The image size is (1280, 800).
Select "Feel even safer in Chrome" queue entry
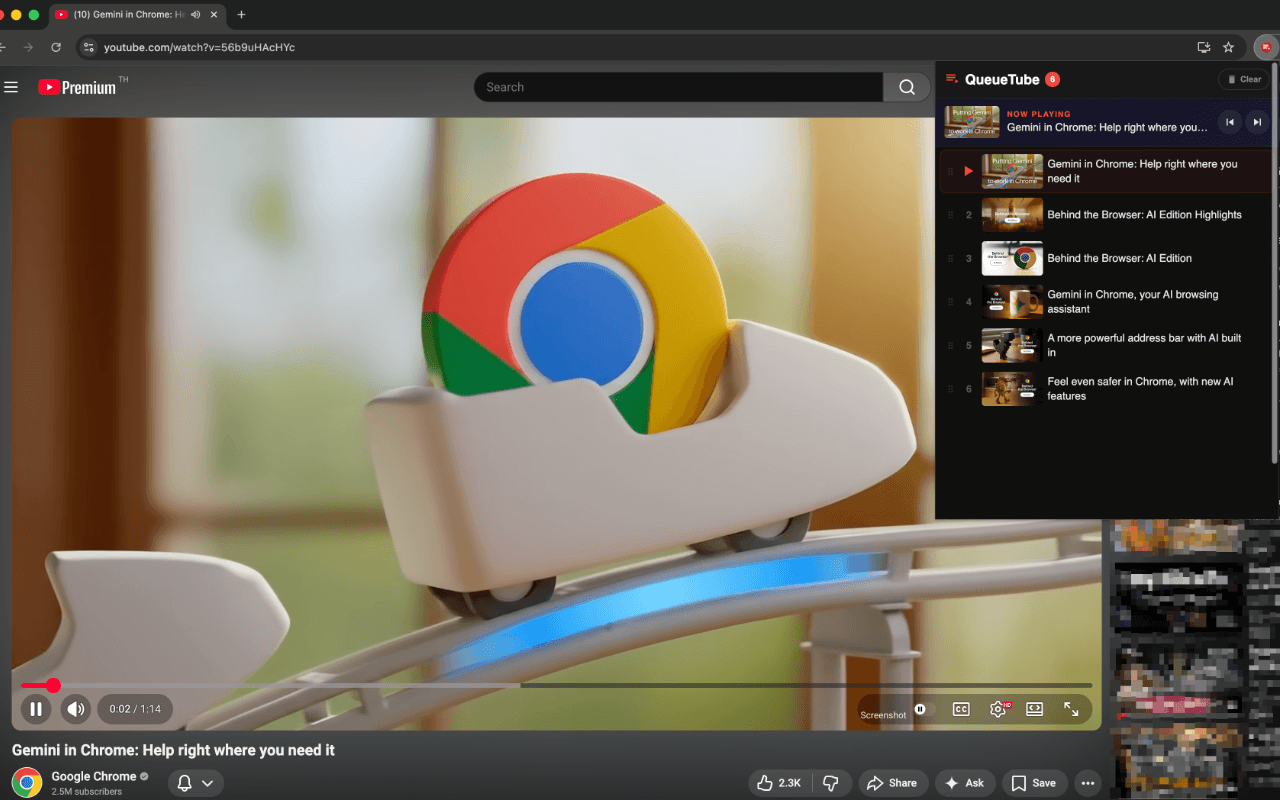coord(1107,389)
